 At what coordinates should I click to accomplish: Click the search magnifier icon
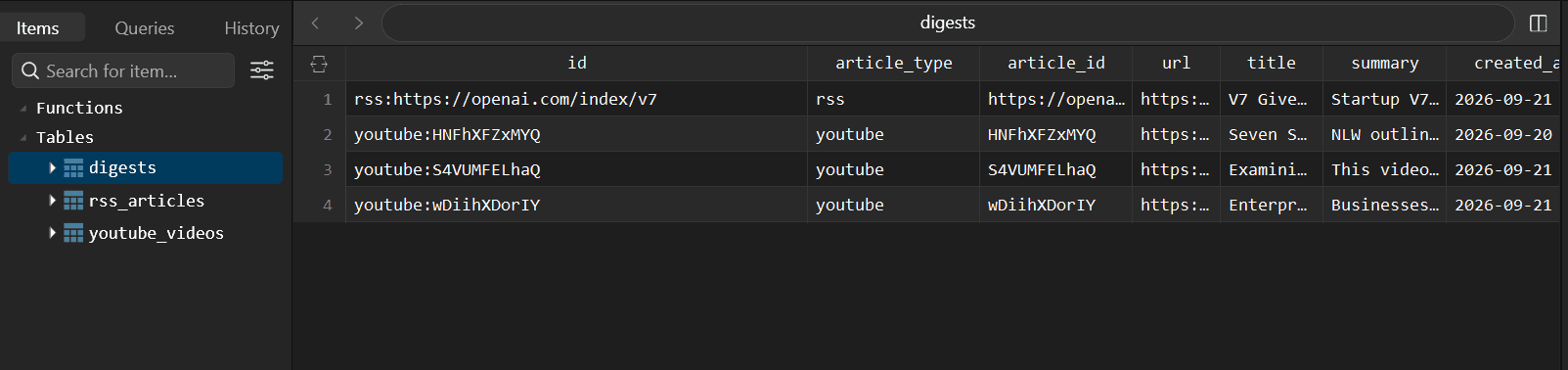30,70
